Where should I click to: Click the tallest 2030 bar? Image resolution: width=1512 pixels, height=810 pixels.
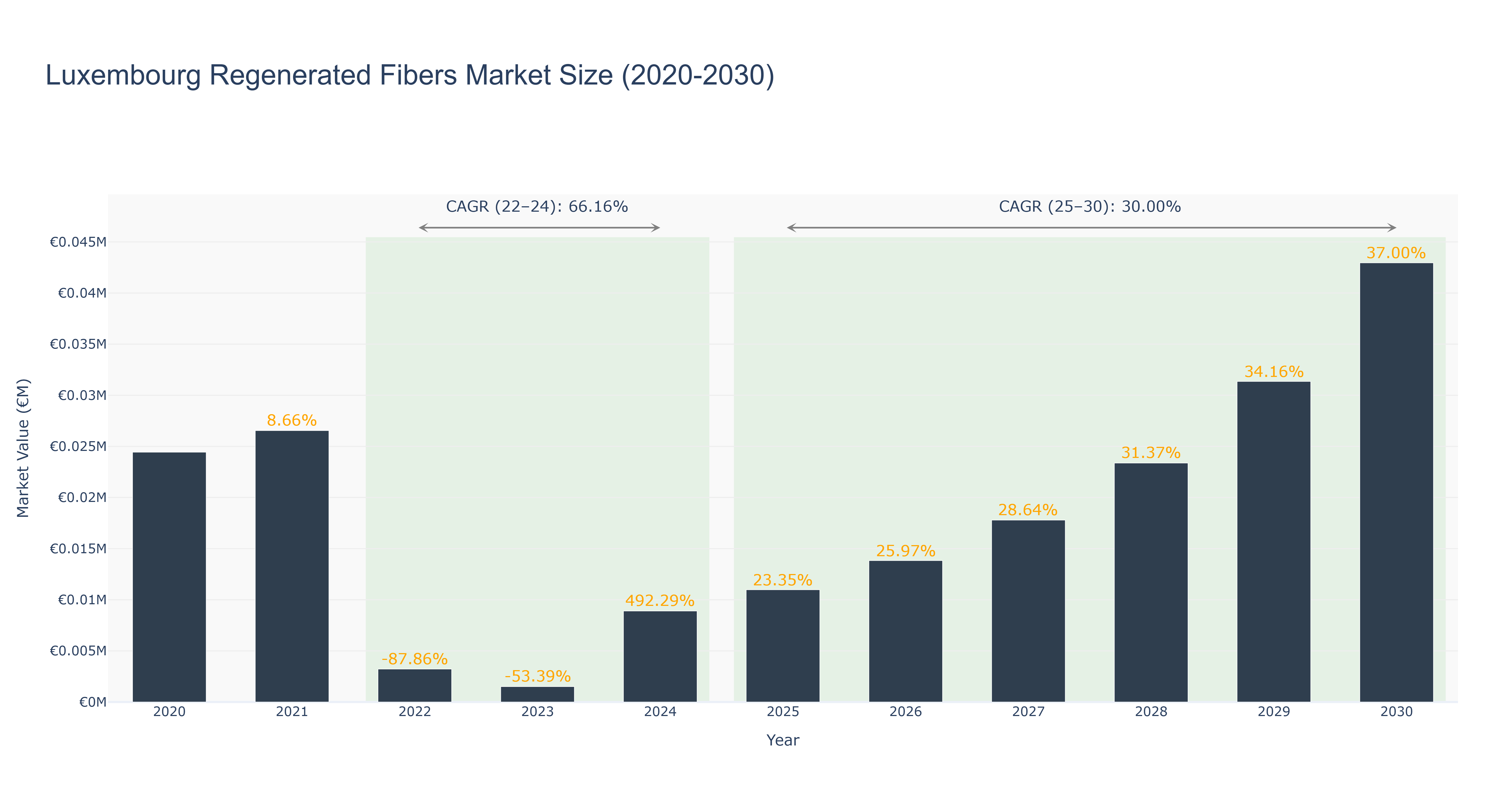1396,482
